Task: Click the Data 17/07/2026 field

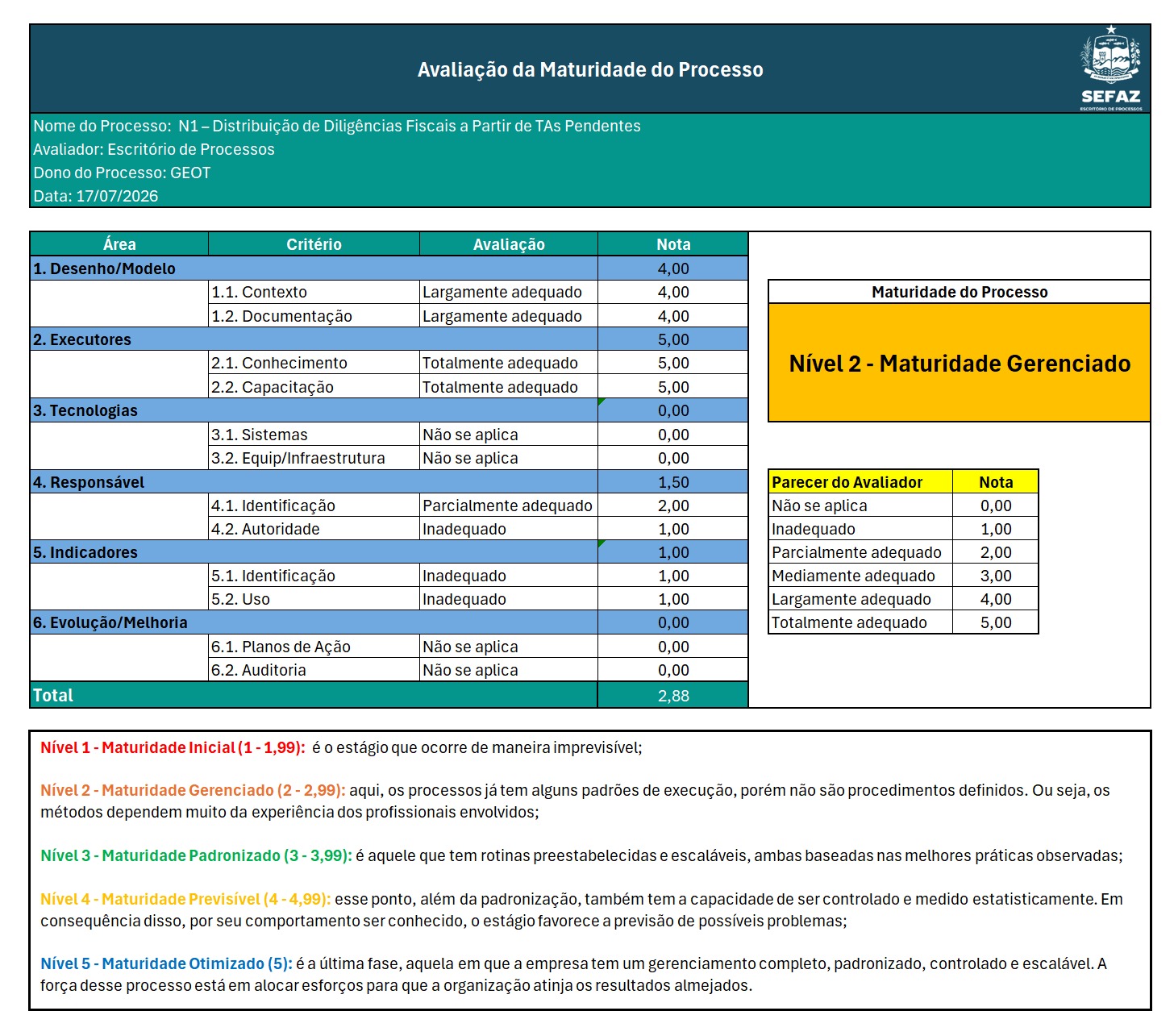Action: click(x=96, y=196)
